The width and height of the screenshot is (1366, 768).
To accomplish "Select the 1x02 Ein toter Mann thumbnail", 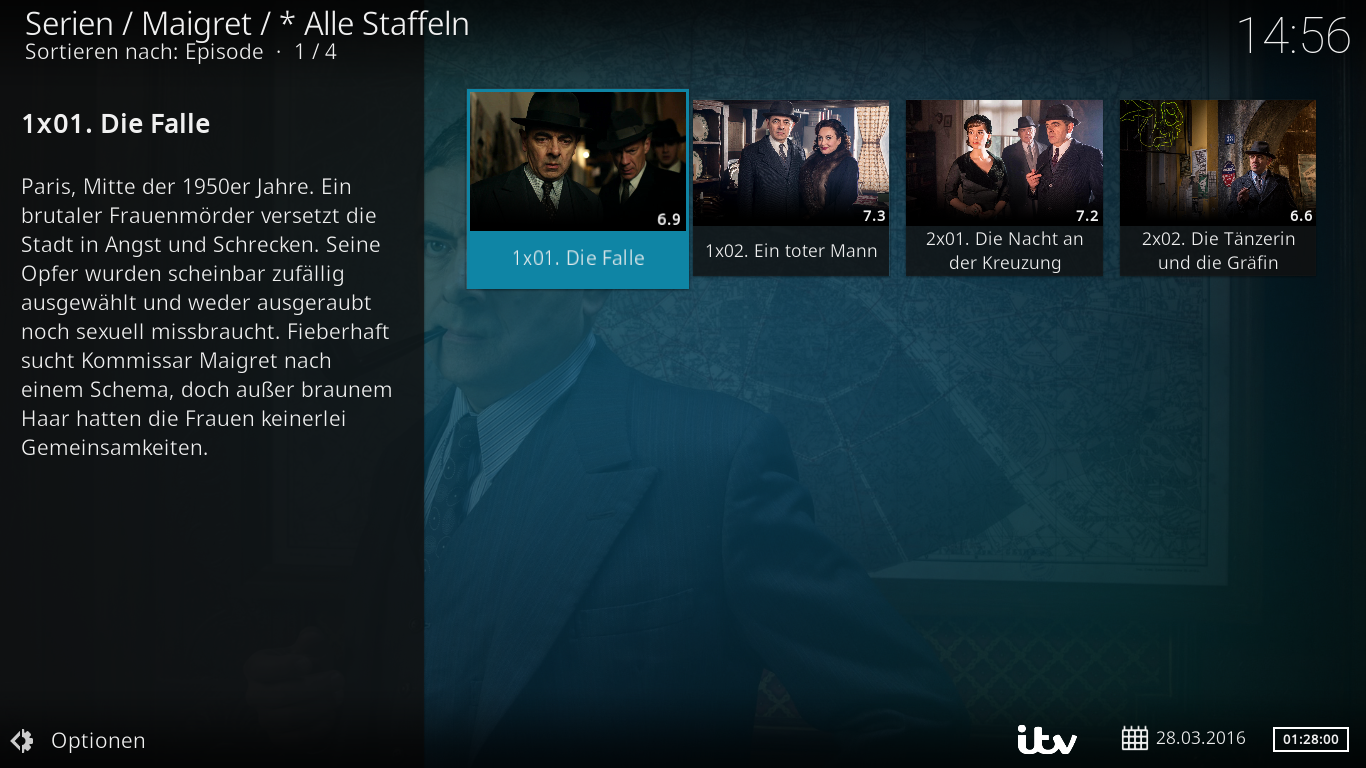I will point(791,162).
